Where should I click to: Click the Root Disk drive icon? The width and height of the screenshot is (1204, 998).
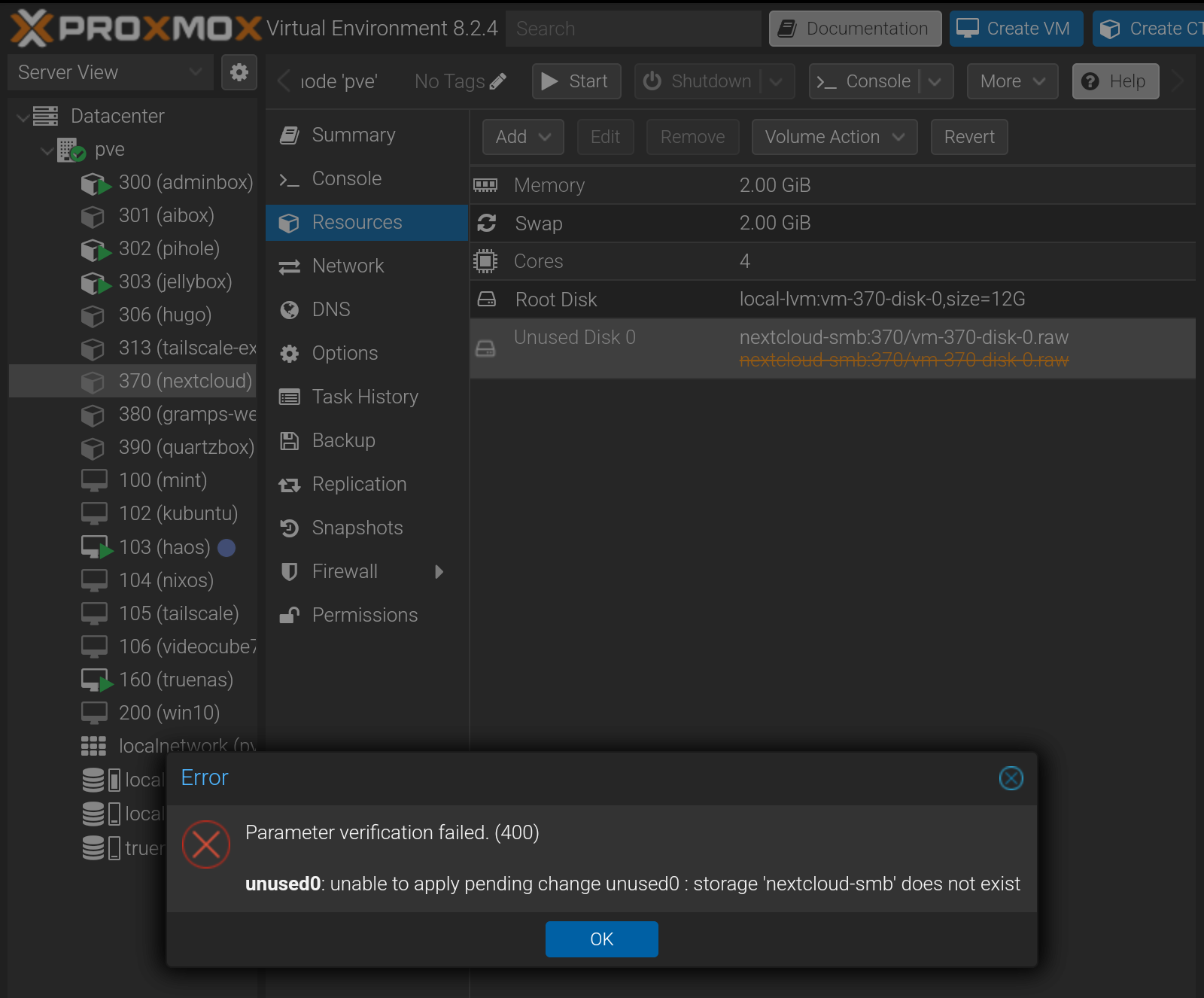pos(487,300)
